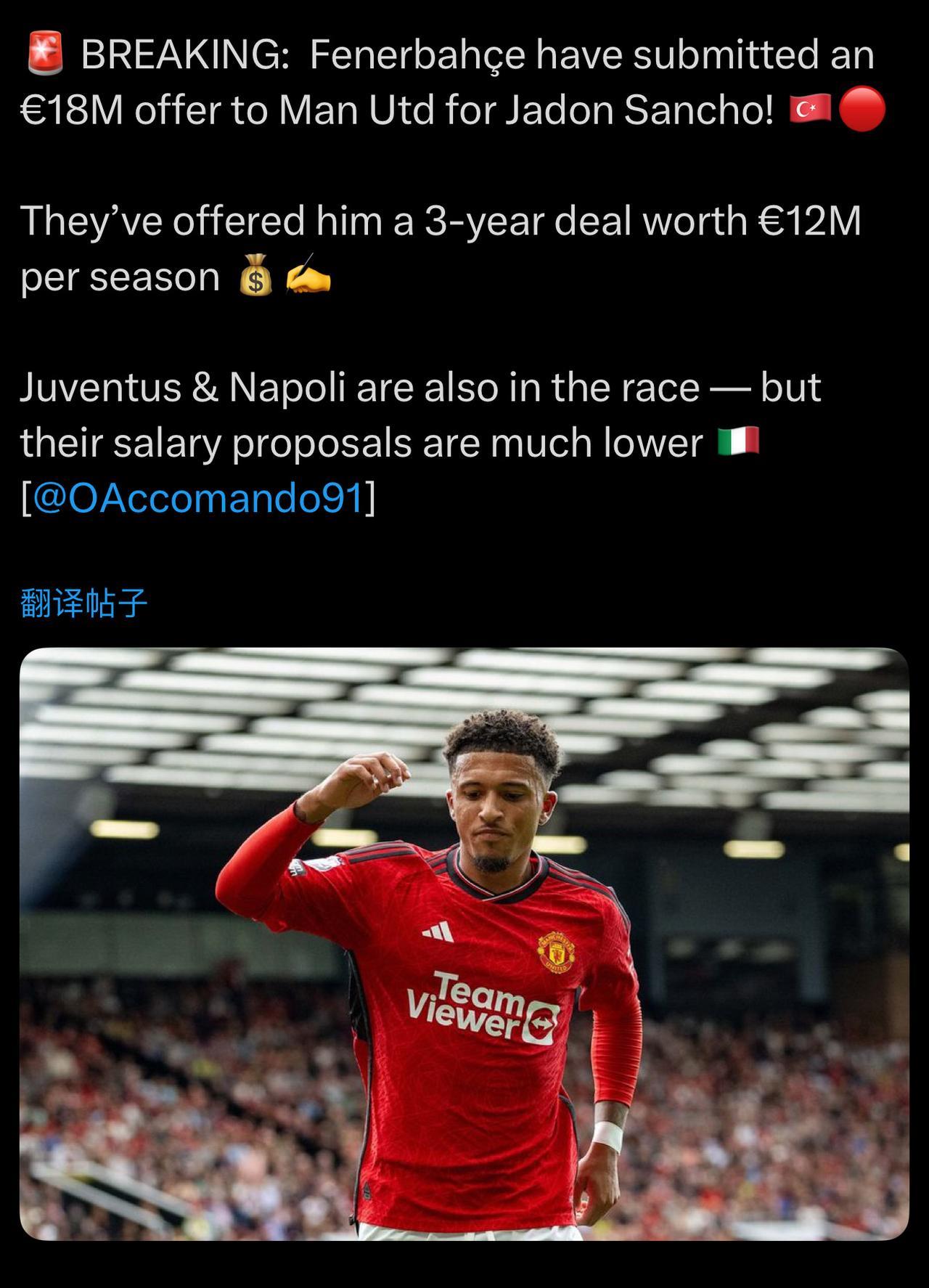Click the €12M salary figure

point(809,221)
